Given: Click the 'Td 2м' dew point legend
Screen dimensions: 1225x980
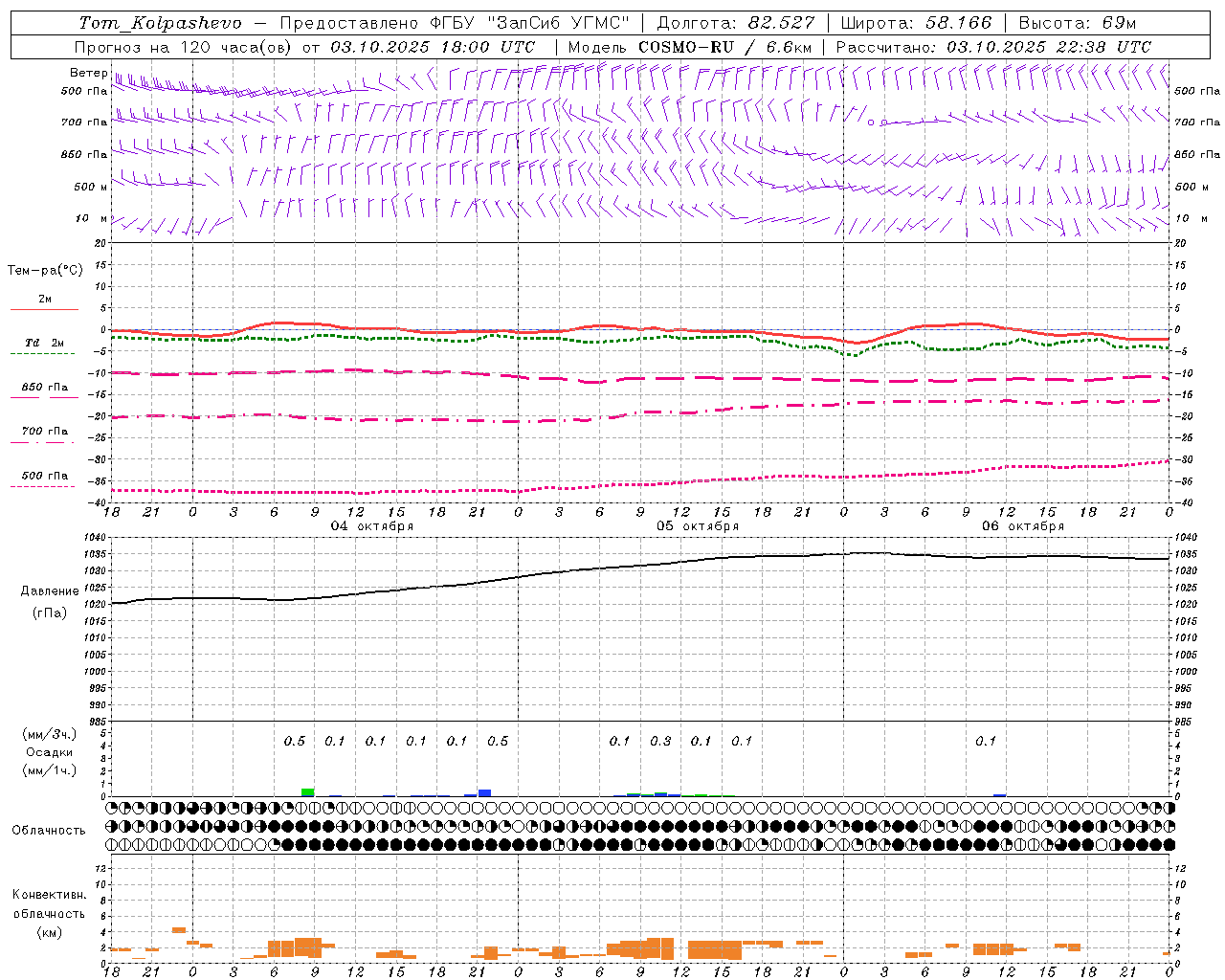Looking at the screenshot, I should point(44,343).
